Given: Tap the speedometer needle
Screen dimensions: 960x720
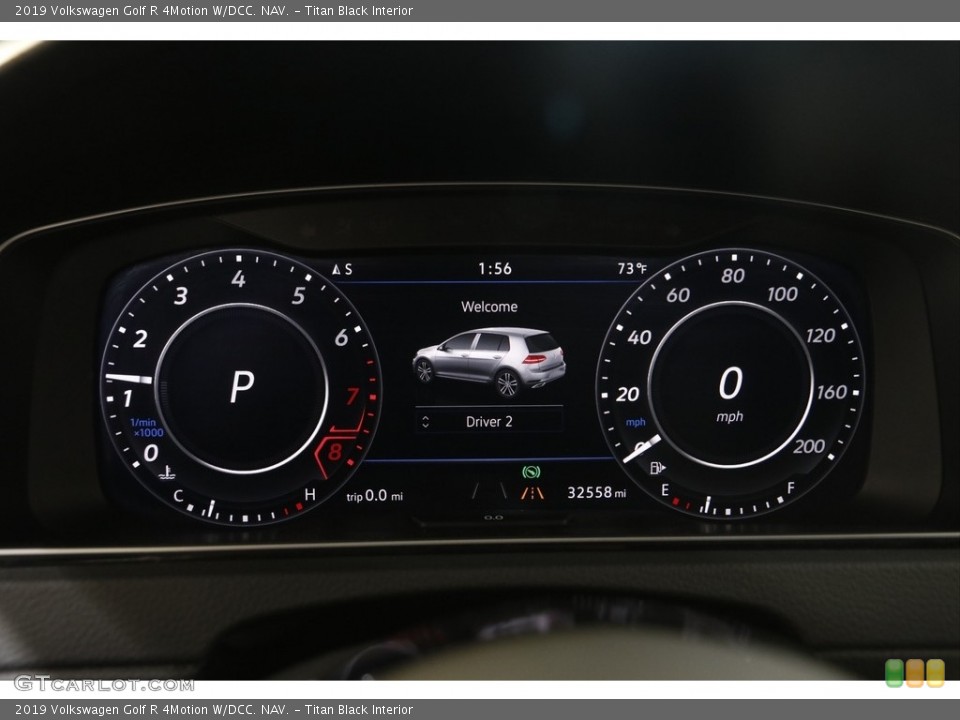Looking at the screenshot, I should [x=642, y=449].
